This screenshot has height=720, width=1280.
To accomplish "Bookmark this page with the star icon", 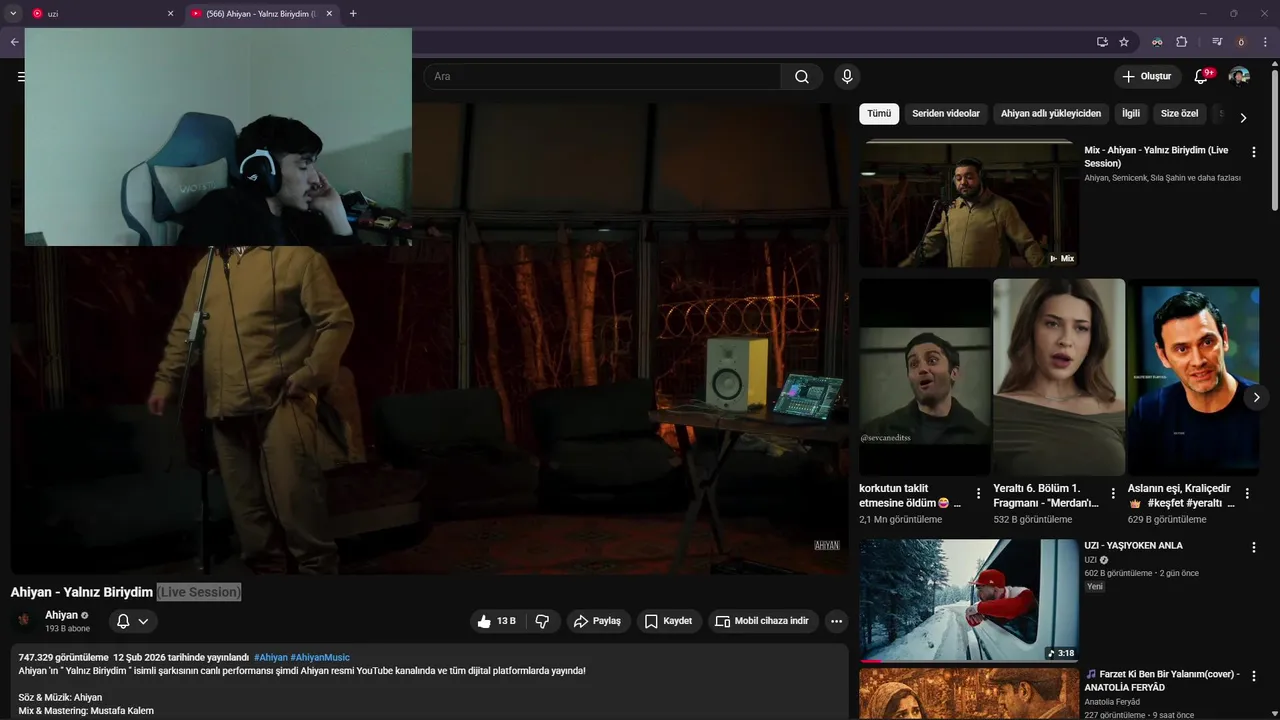I will (x=1124, y=42).
